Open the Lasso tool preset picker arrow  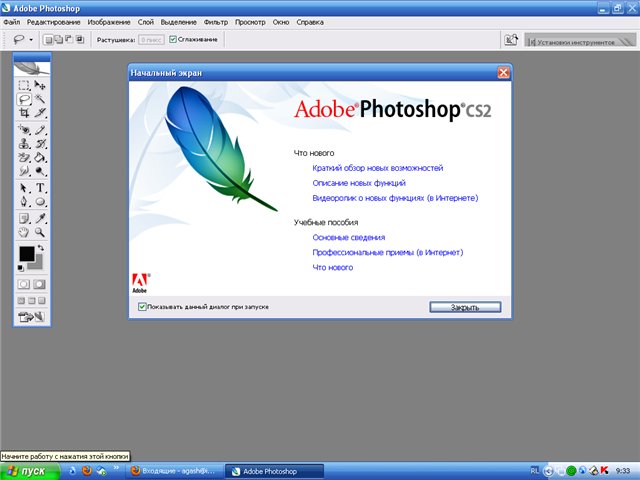click(x=32, y=40)
